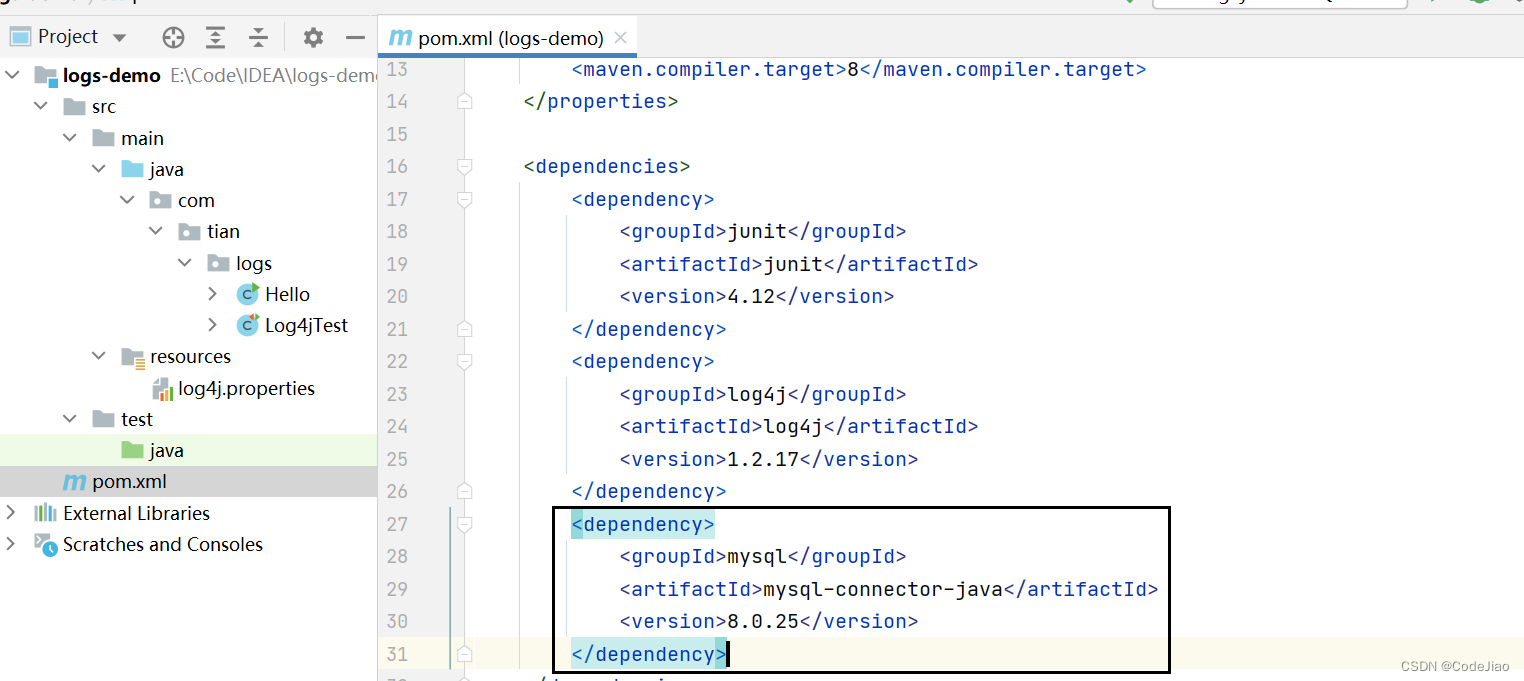The image size is (1524, 681).
Task: Click on version 8.0.25 text
Action: point(763,621)
